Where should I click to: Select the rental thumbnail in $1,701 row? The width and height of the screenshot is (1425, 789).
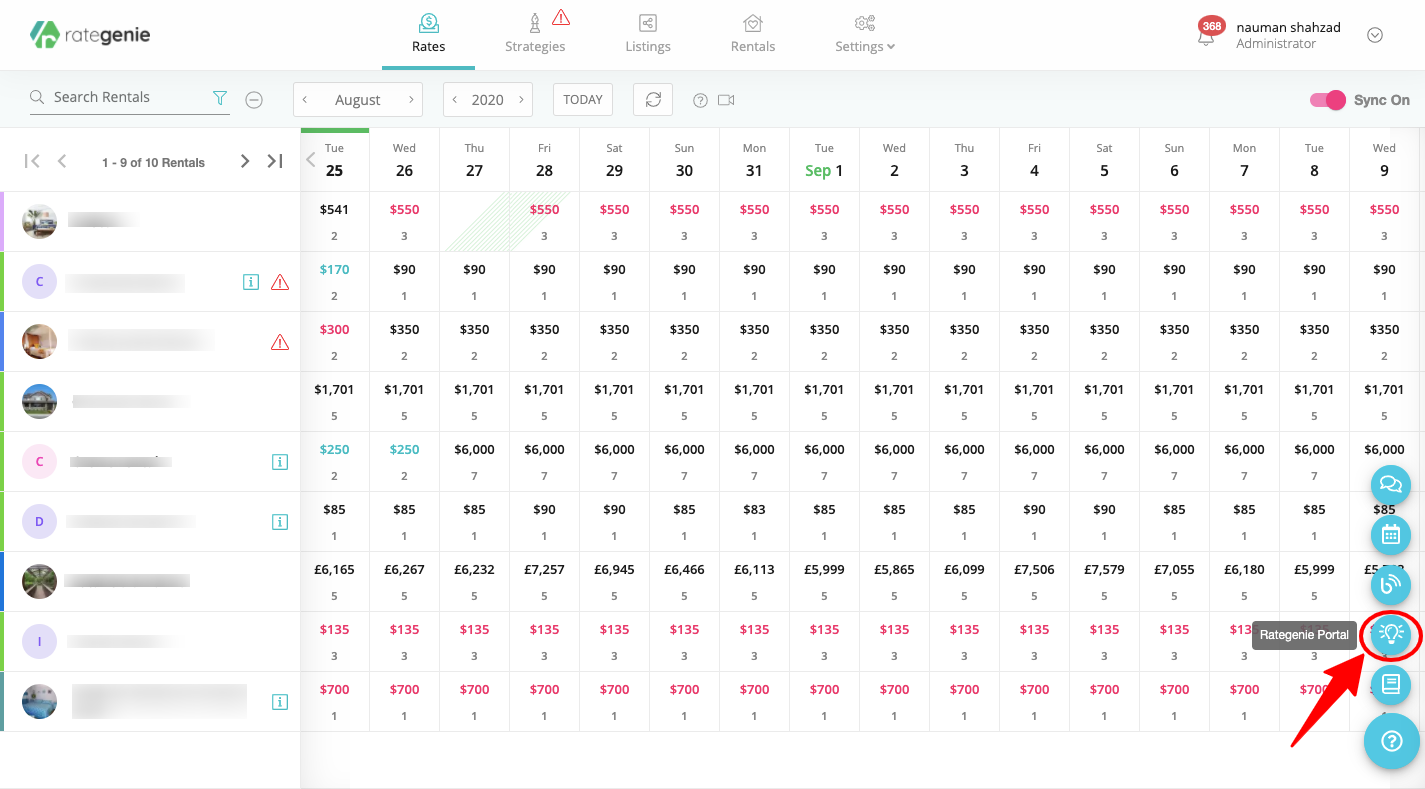click(39, 401)
